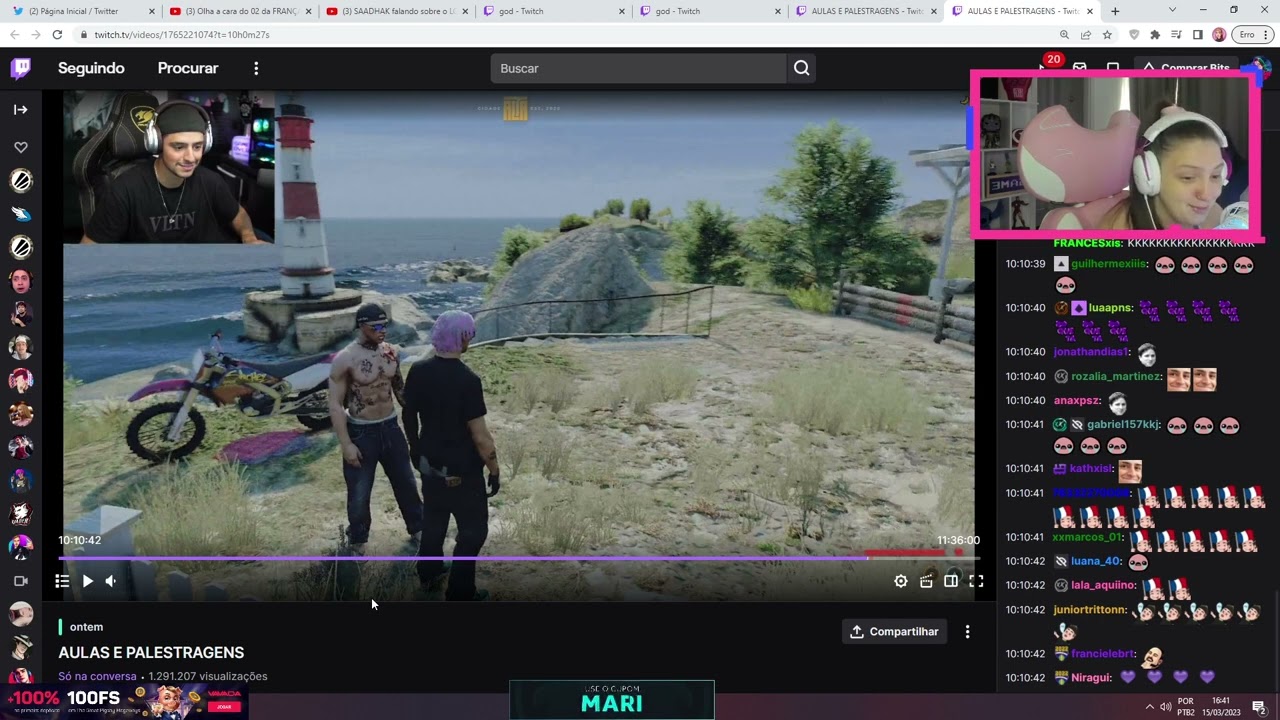
Task: Click chat username kathxisi
Action: (x=1091, y=468)
